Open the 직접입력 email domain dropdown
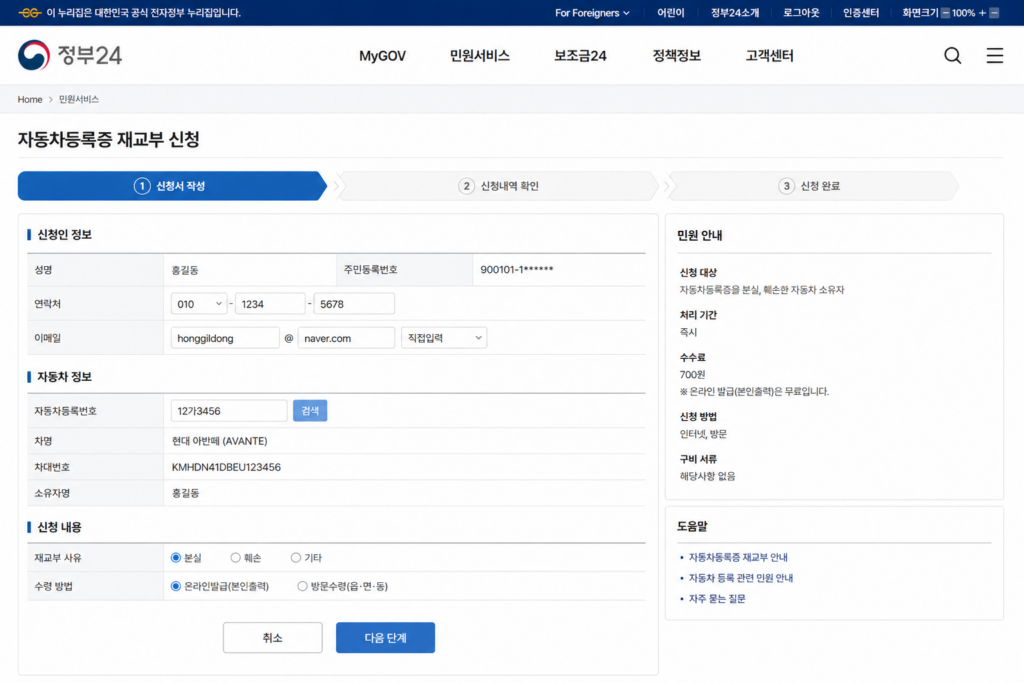The height and width of the screenshot is (683, 1024). (x=444, y=338)
